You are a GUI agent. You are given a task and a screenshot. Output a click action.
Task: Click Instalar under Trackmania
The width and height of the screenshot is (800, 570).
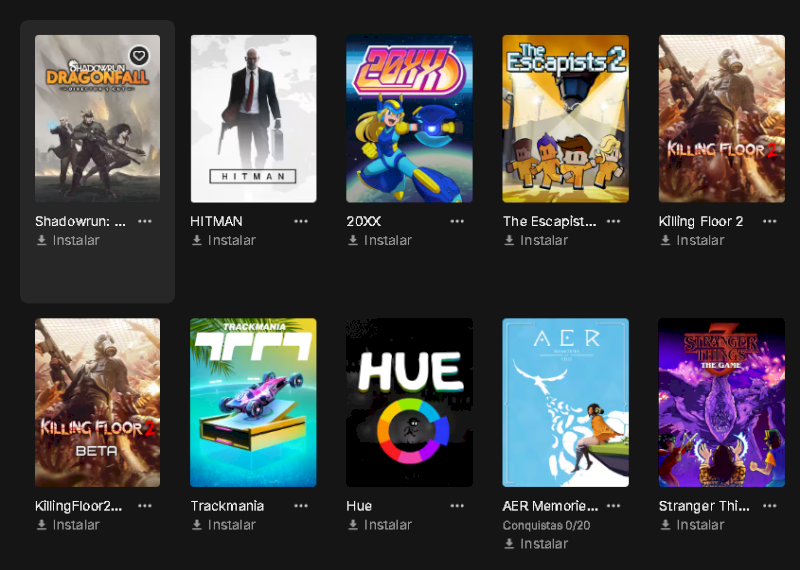point(223,525)
